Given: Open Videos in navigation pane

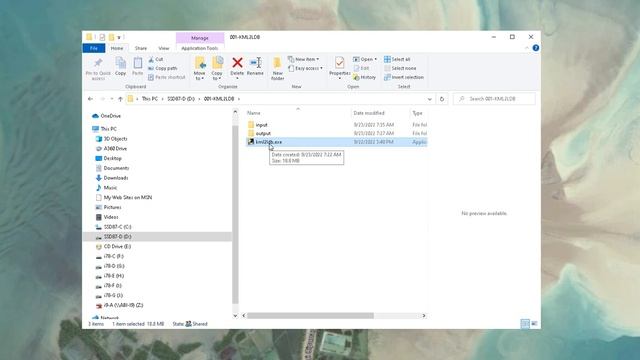Looking at the screenshot, I should coord(107,217).
